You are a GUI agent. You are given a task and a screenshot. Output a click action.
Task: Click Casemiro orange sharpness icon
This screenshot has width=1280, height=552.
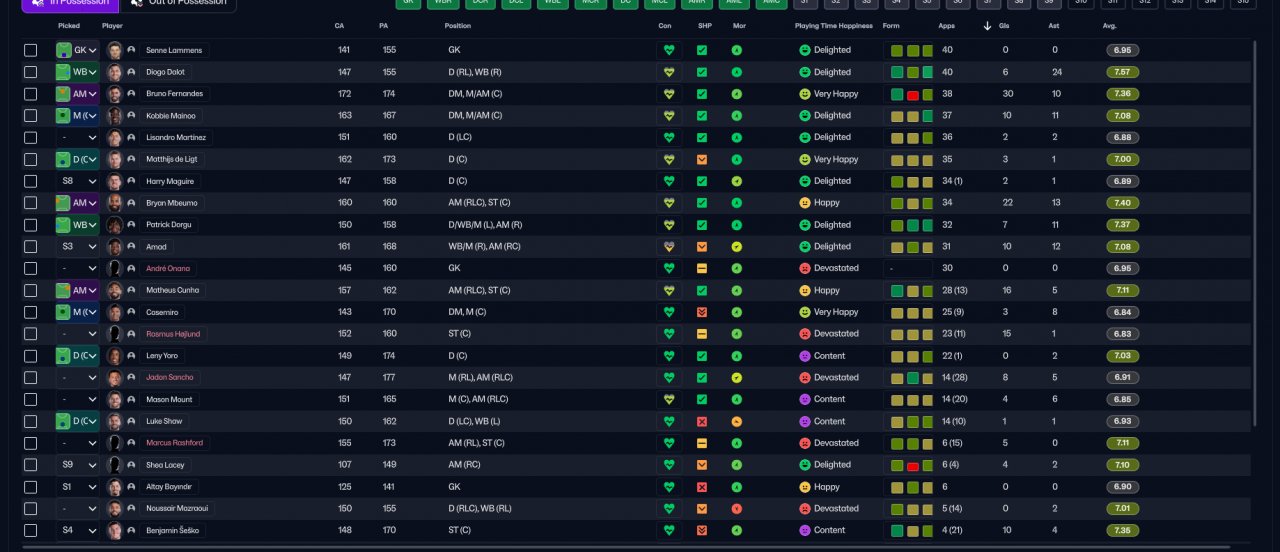pos(702,312)
